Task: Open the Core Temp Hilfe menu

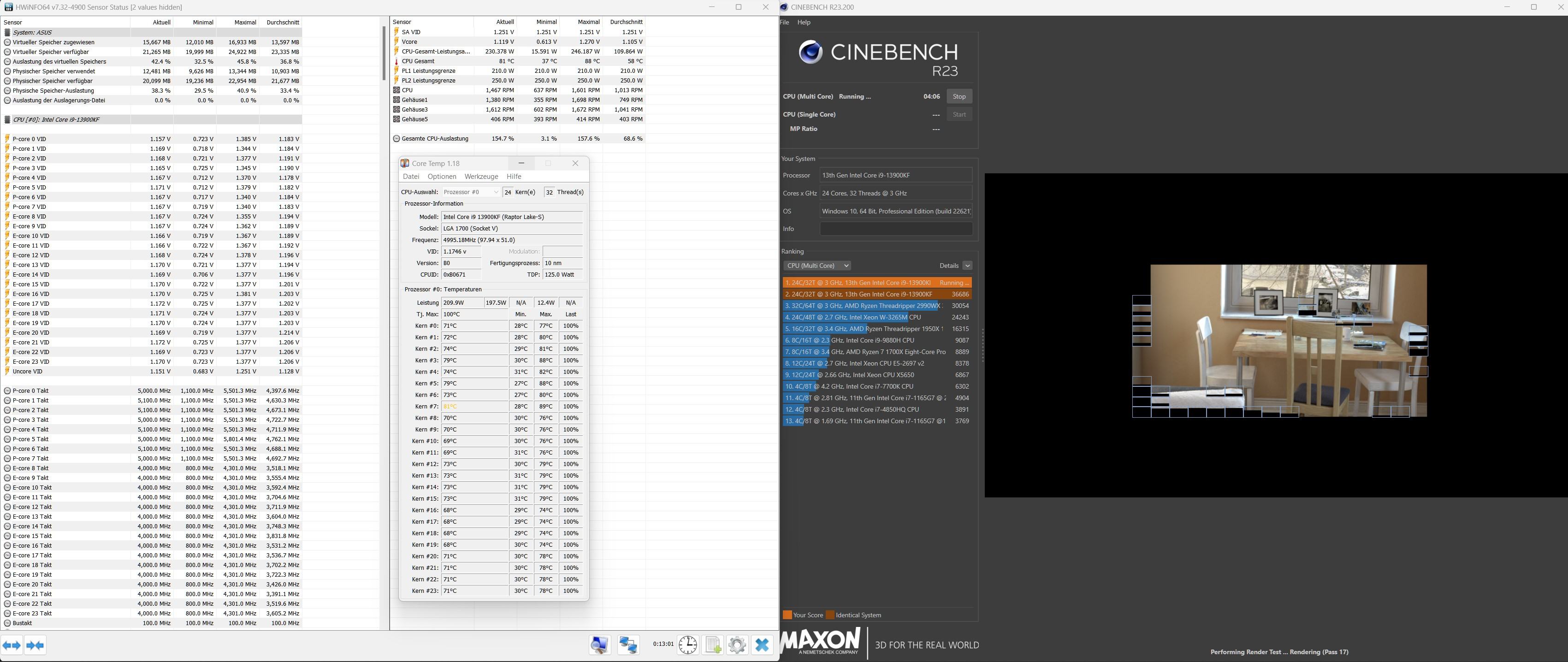Action: coord(514,177)
